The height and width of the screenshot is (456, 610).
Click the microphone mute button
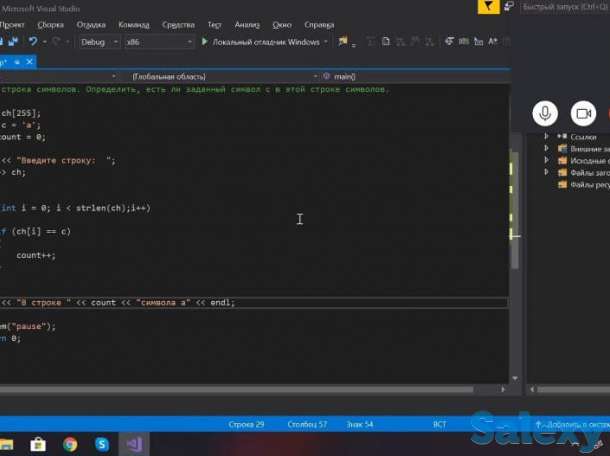545,113
